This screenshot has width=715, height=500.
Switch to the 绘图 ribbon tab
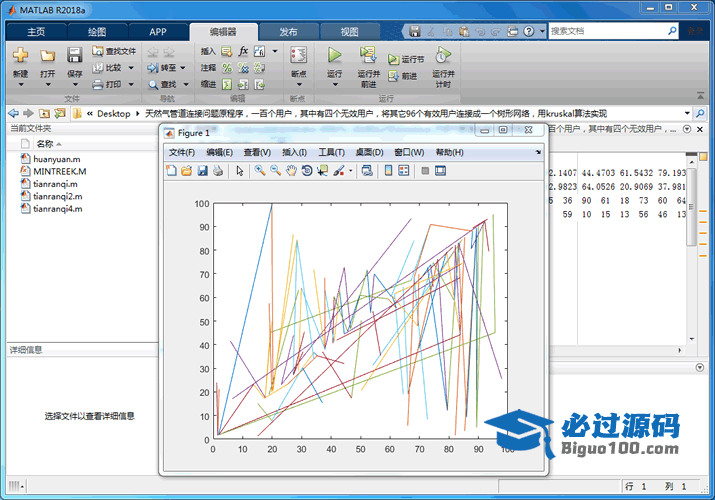click(97, 31)
